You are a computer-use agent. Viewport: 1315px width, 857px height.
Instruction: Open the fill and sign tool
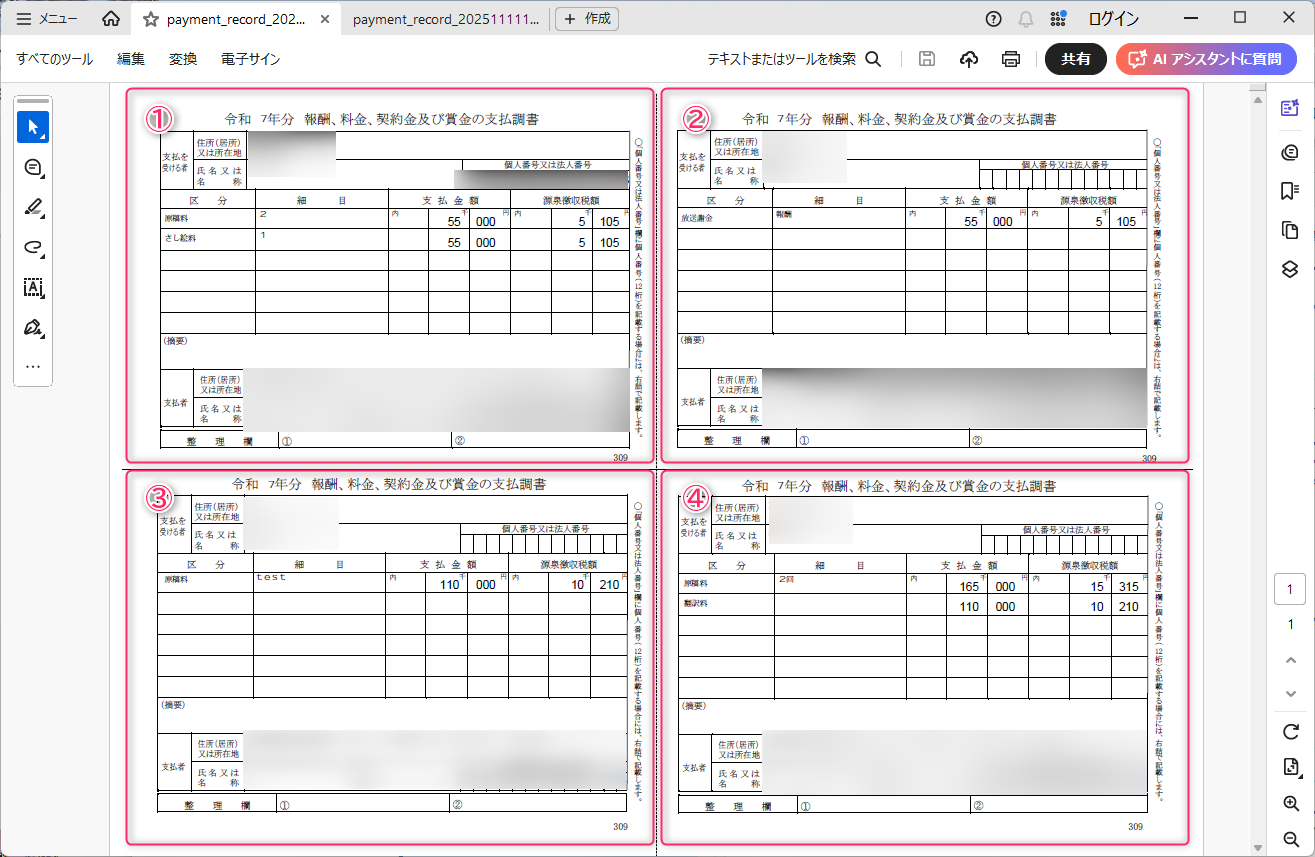click(x=33, y=328)
